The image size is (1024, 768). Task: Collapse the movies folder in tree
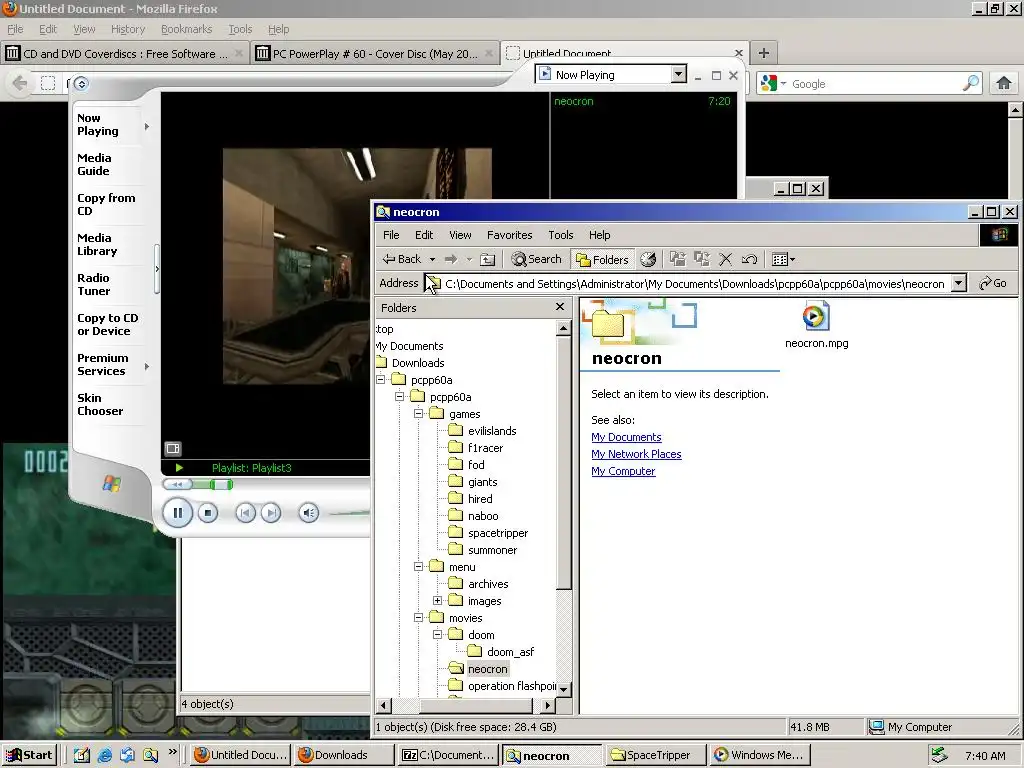(x=419, y=617)
